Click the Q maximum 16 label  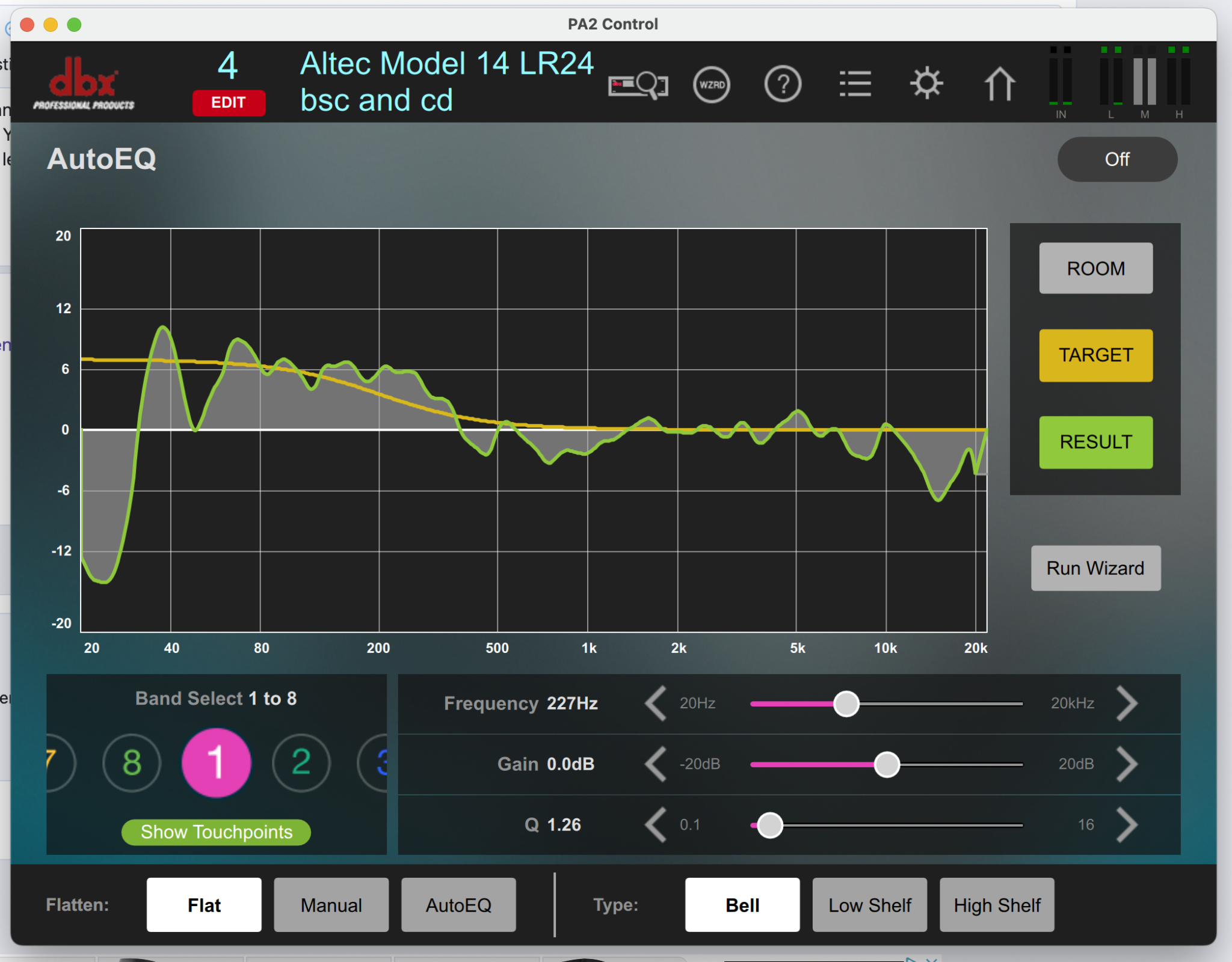tap(1086, 825)
